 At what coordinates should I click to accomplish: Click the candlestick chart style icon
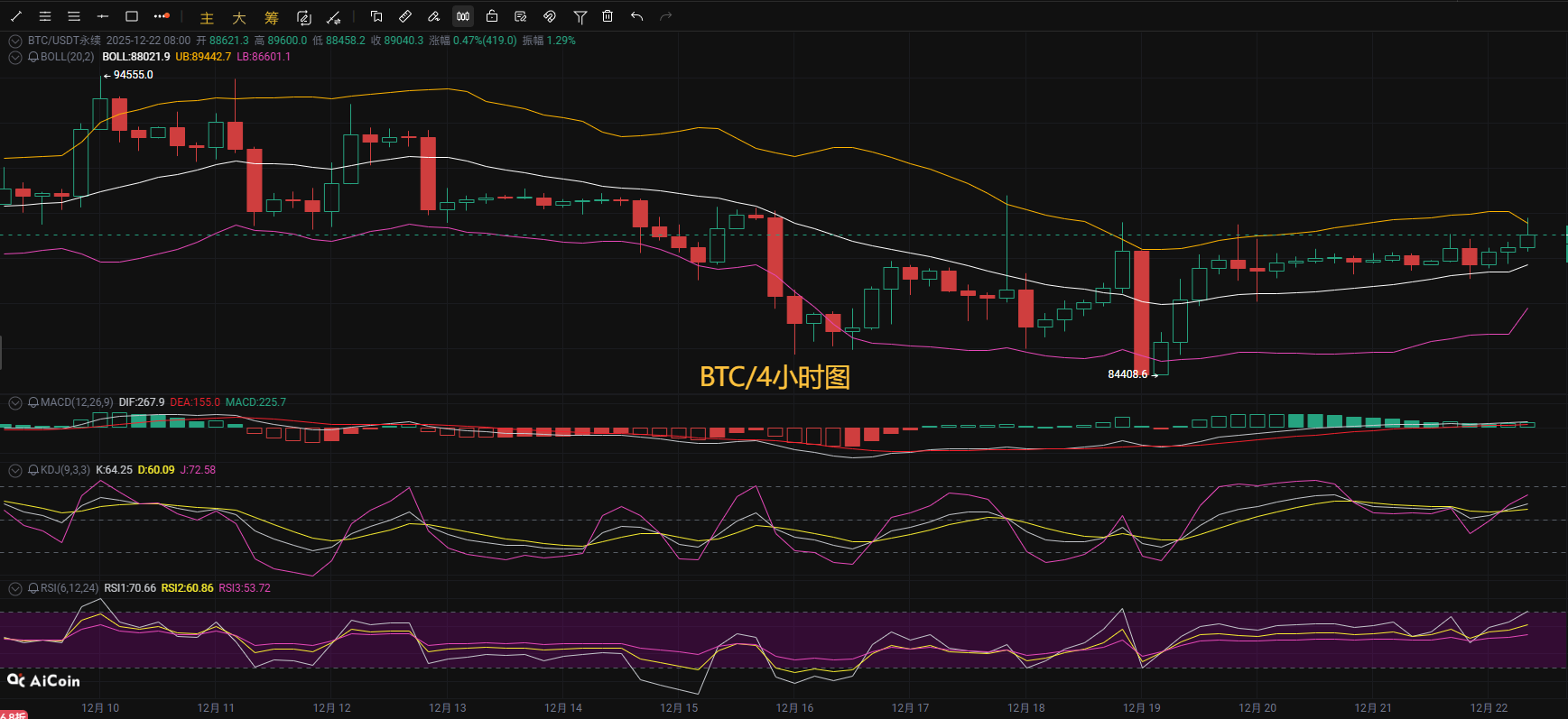463,16
